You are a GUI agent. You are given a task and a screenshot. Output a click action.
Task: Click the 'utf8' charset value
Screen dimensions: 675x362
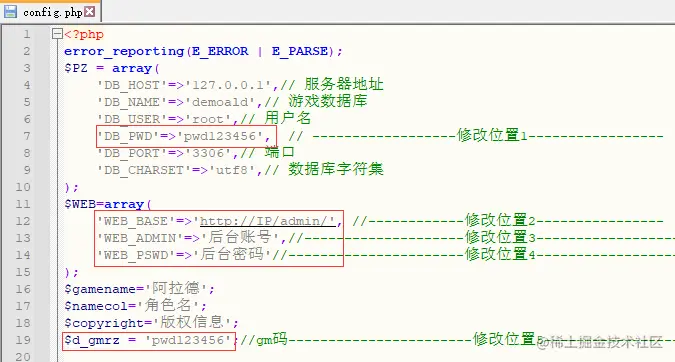(x=232, y=170)
